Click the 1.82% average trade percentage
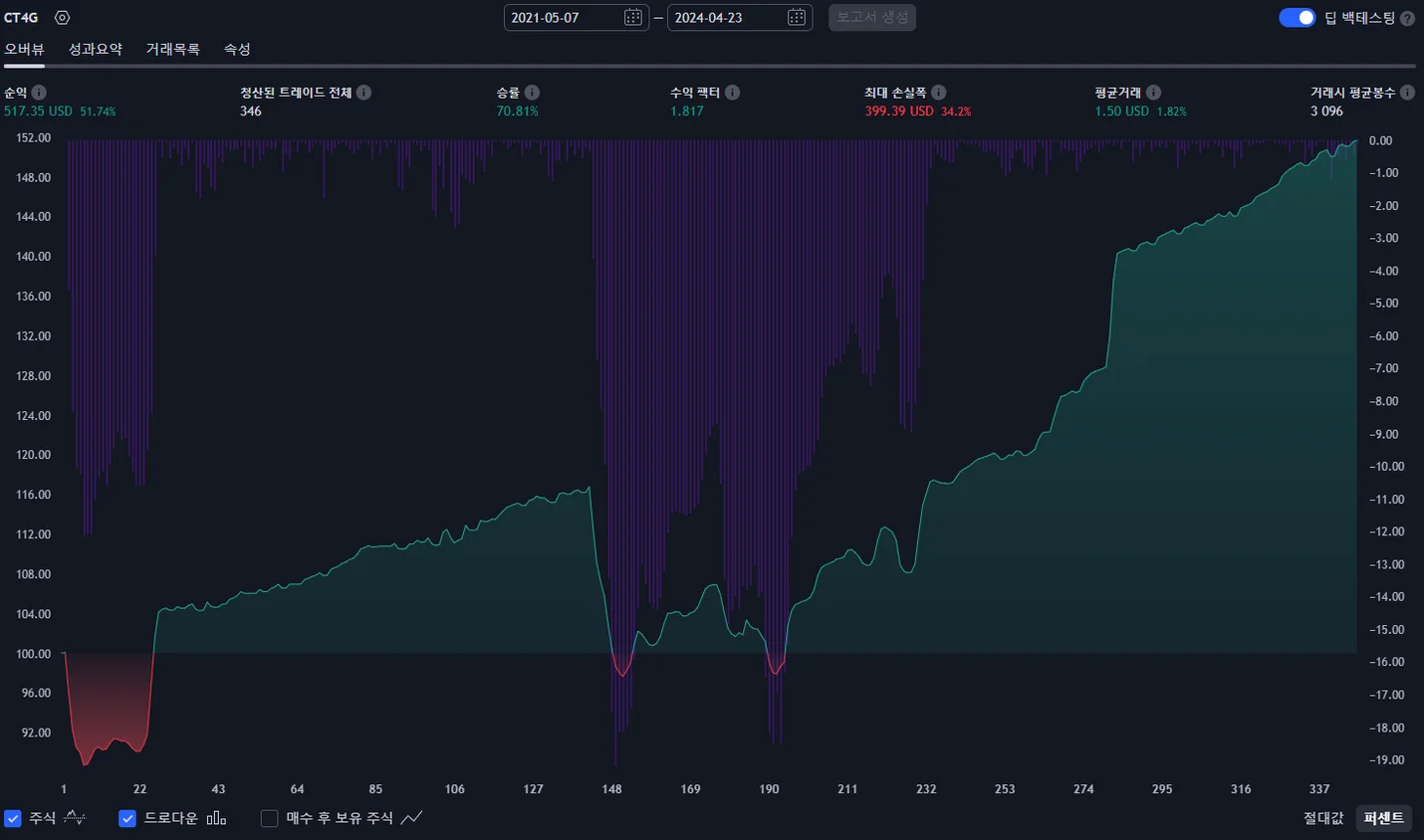Viewport: 1424px width, 840px height. [1172, 111]
